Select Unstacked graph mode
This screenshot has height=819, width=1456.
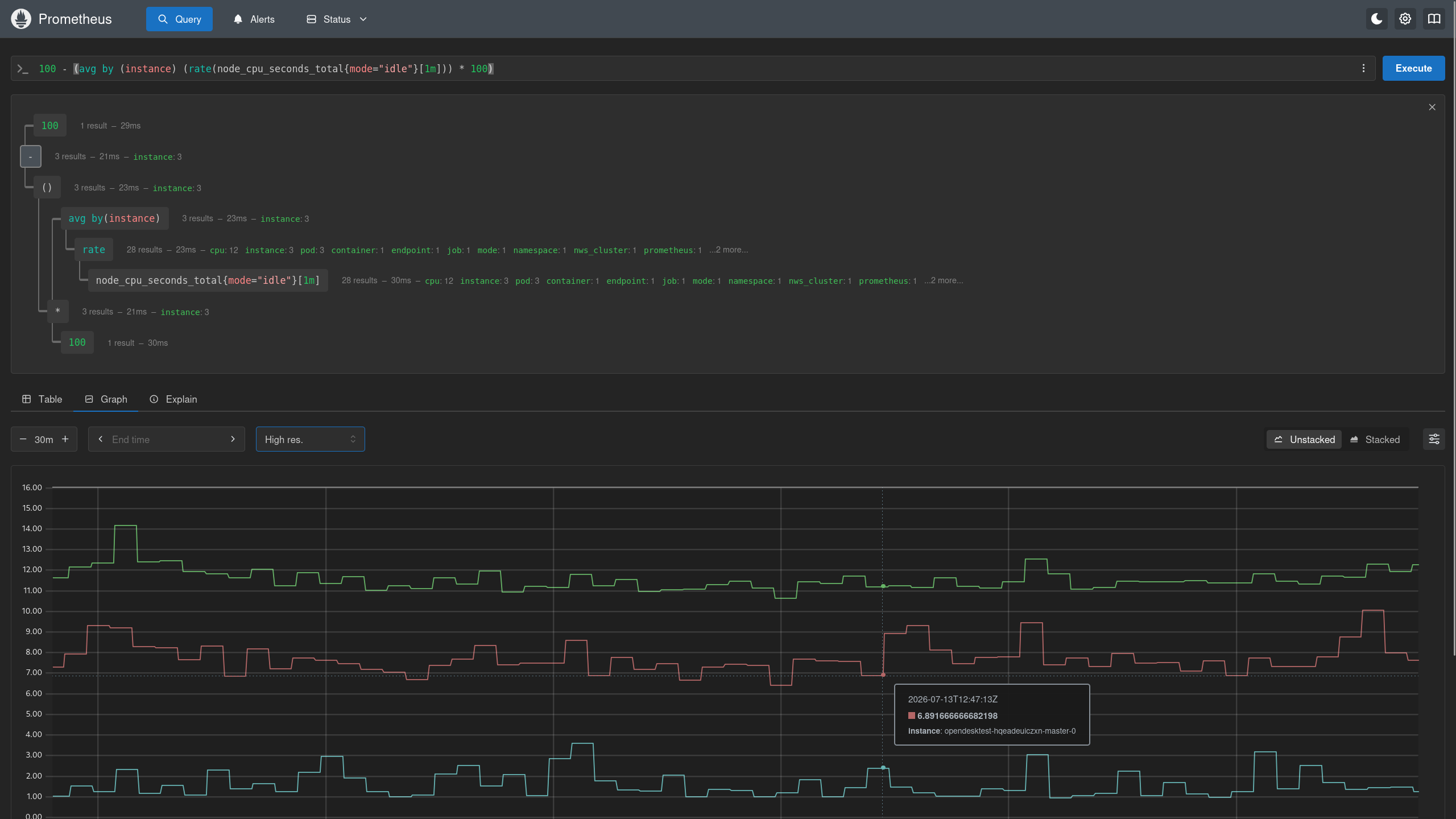coord(1304,440)
